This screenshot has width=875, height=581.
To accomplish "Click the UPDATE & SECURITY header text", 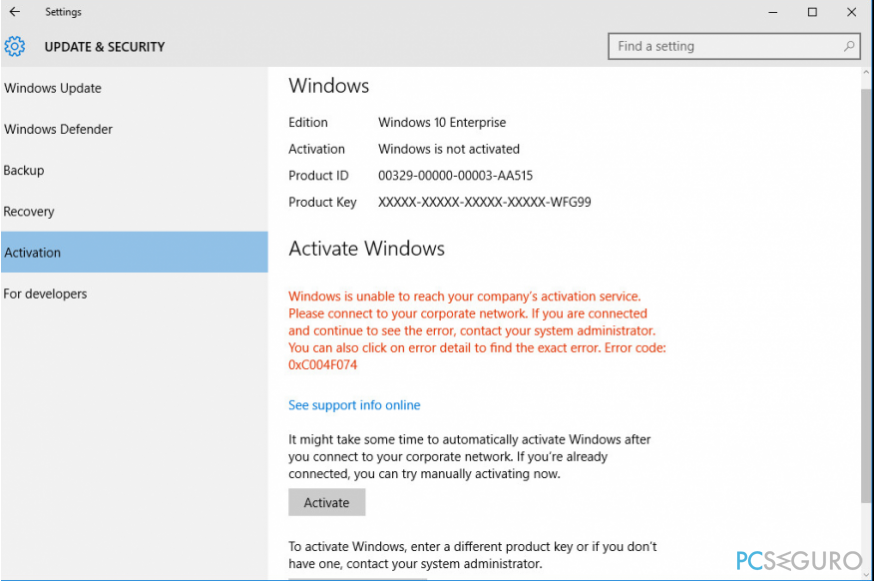I will 104,46.
